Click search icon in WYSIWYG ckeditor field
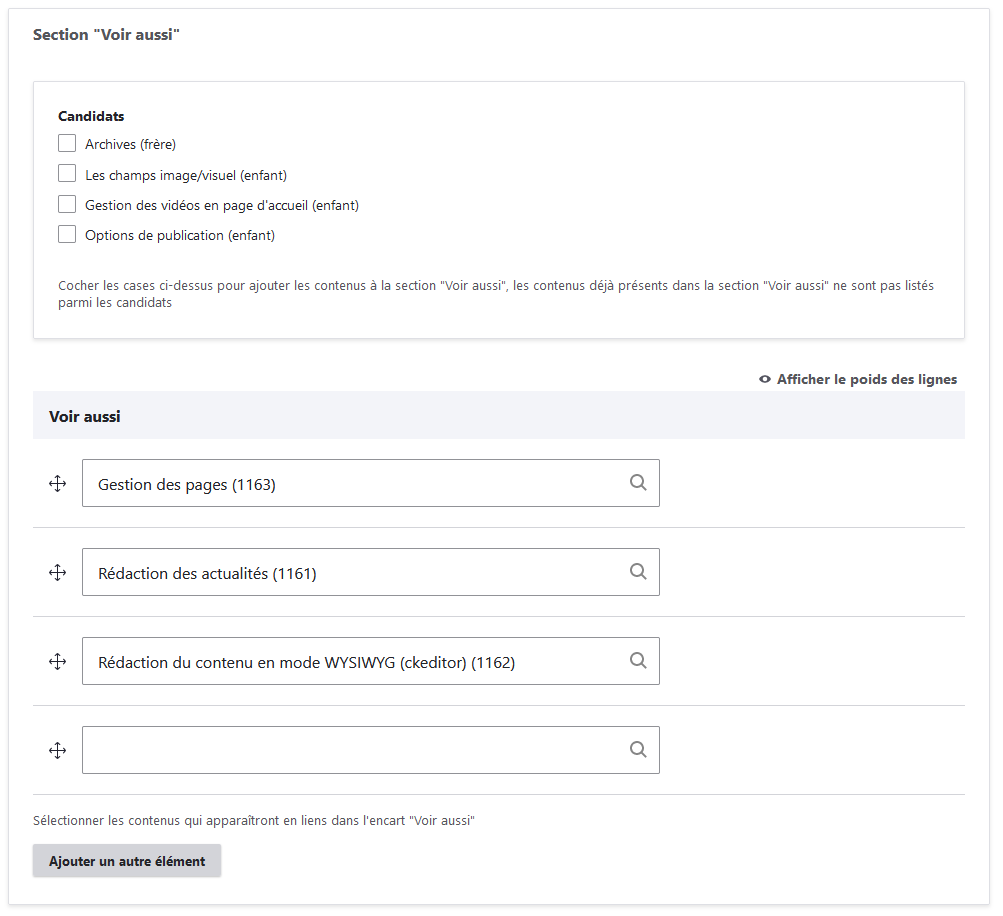 click(x=638, y=661)
